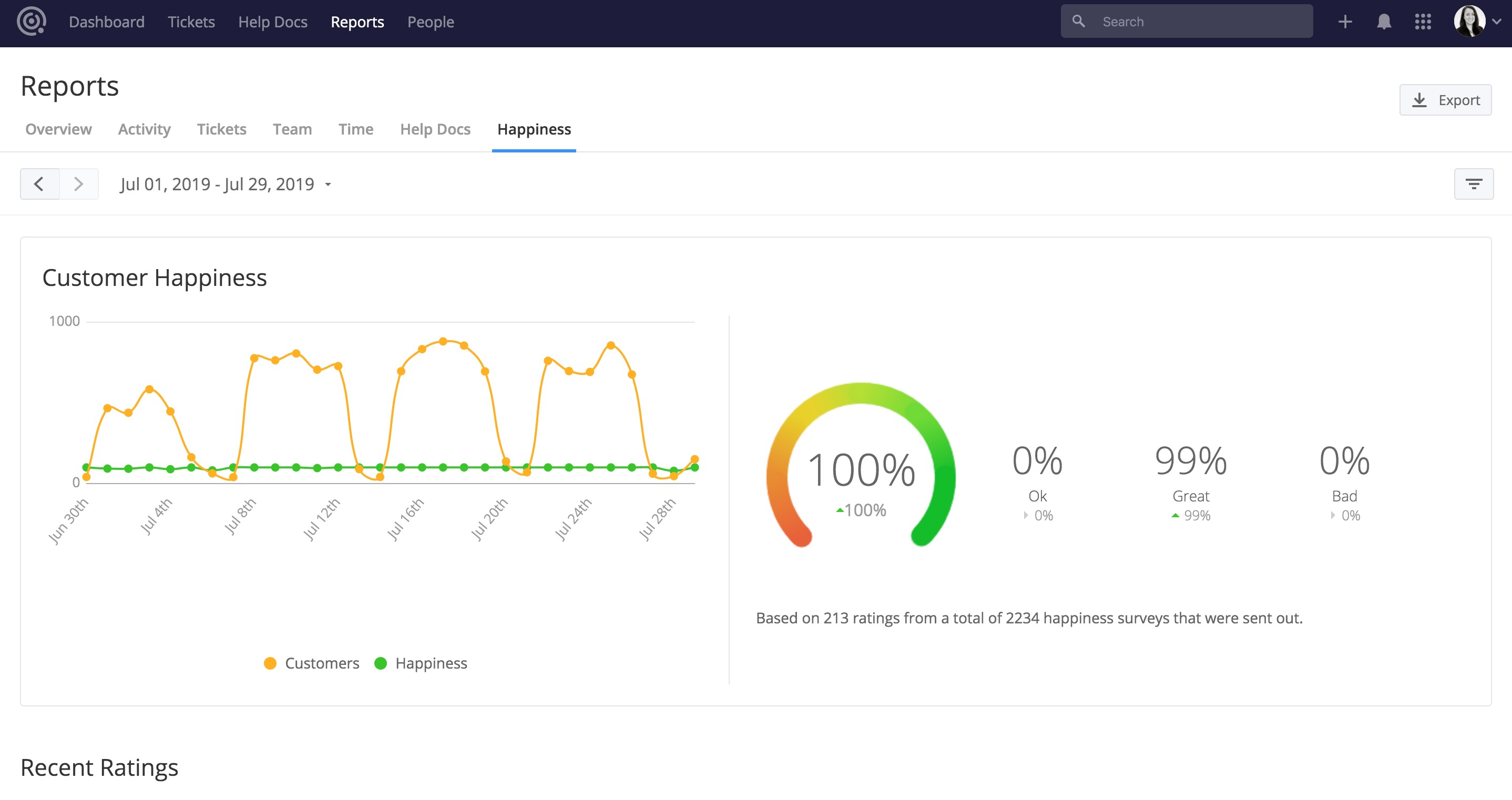Switch to the Team tab

click(292, 129)
